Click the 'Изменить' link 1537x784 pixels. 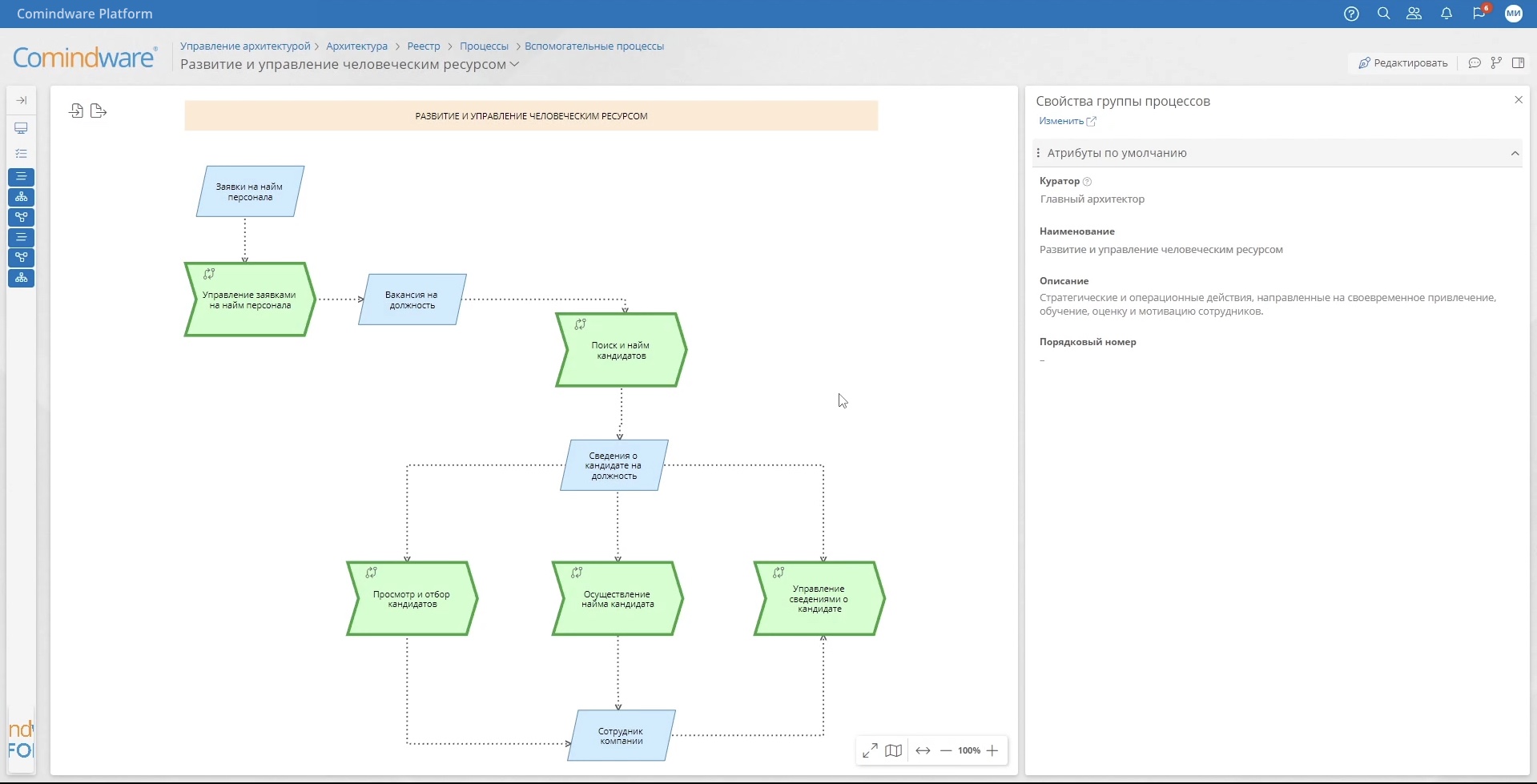(1061, 121)
